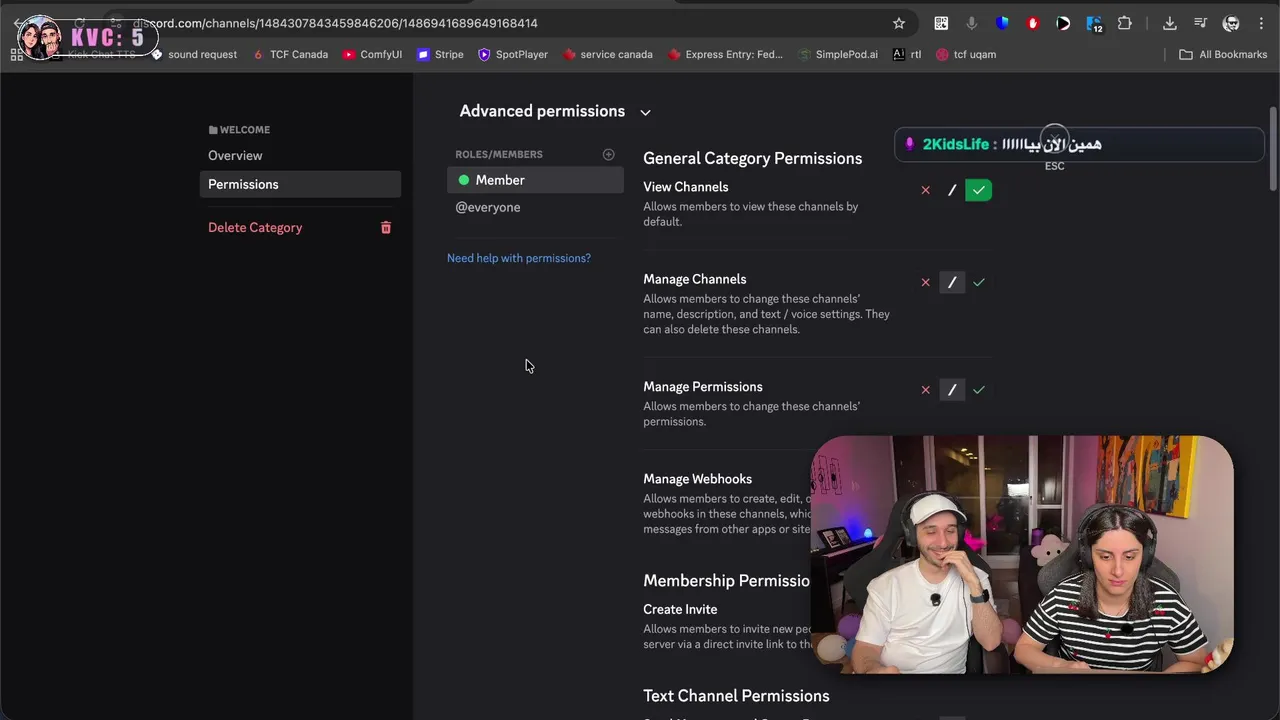
Task: Select the Permissions settings tab
Action: click(300, 184)
